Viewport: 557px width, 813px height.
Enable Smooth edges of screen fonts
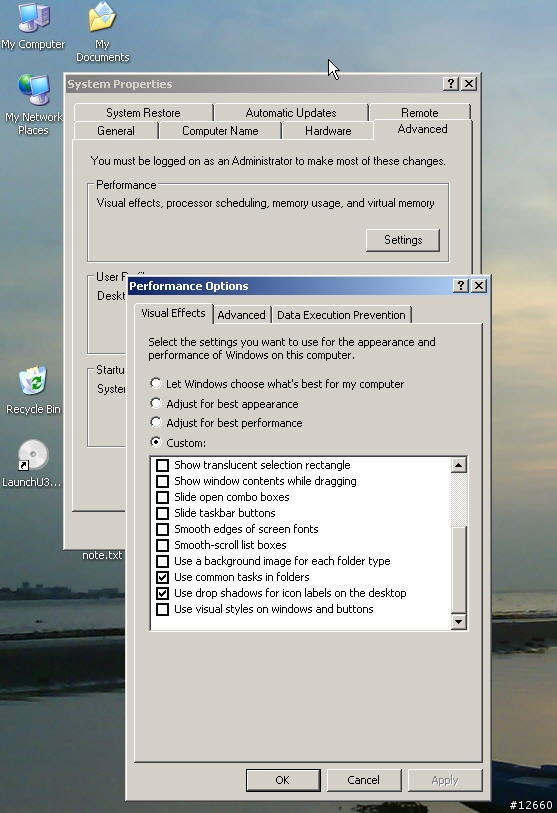162,529
